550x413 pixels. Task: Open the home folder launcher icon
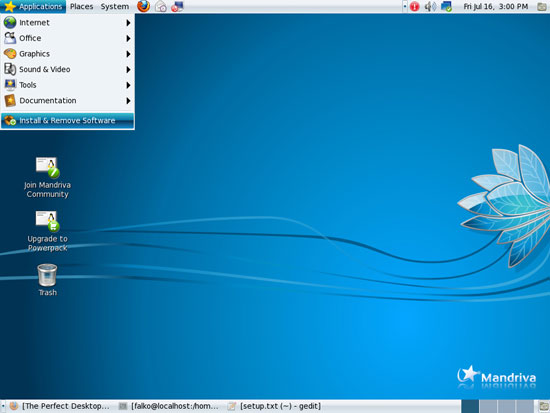coord(161,6)
